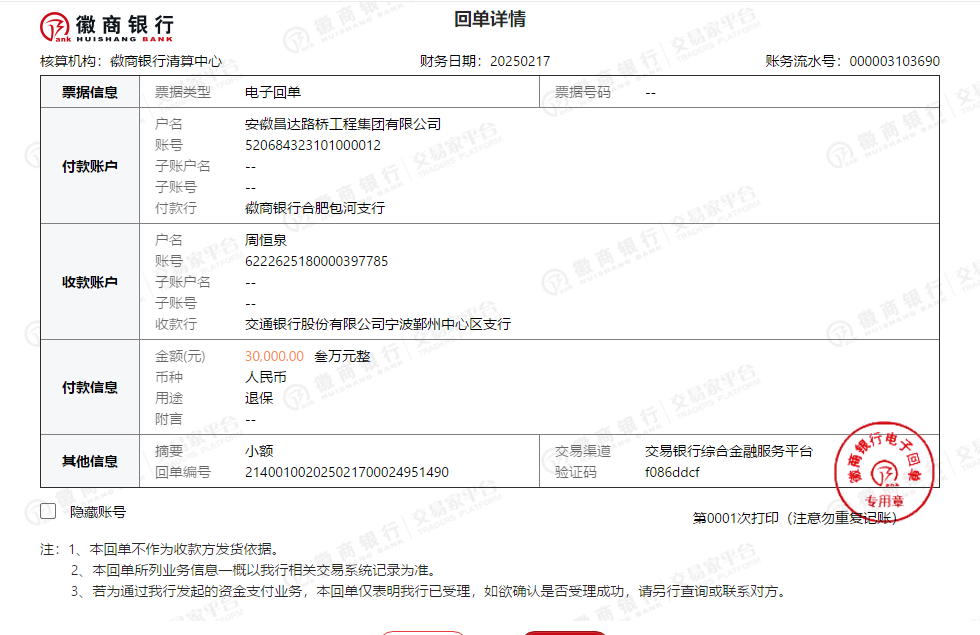Select payer name 安徽昌达路桥工程集团有限公司

point(343,124)
